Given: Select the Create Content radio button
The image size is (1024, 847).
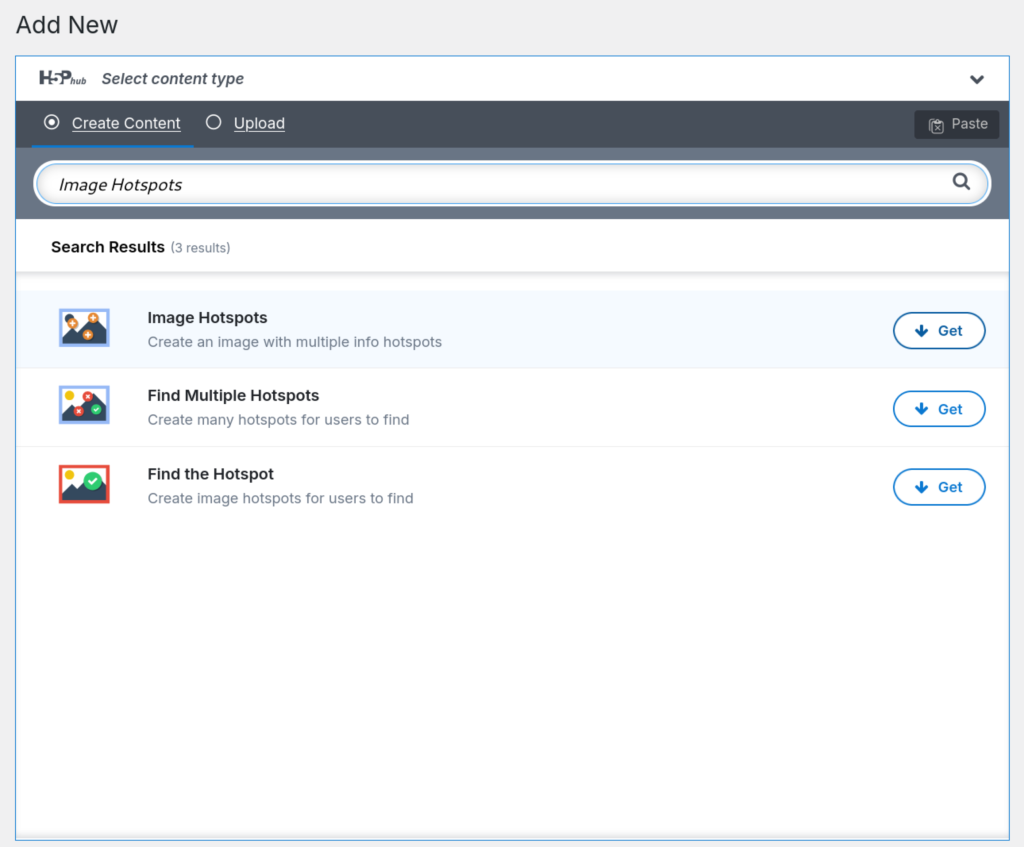Looking at the screenshot, I should (52, 123).
